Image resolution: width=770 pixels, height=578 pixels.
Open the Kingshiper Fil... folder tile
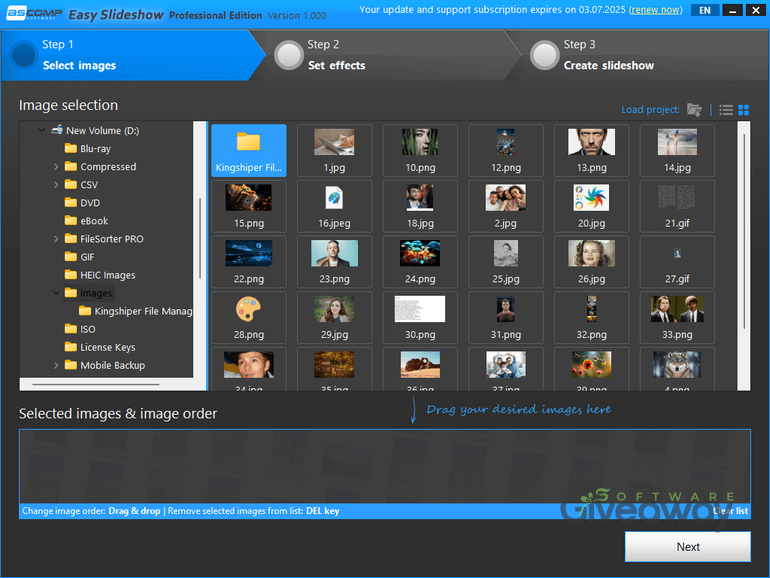pos(249,150)
